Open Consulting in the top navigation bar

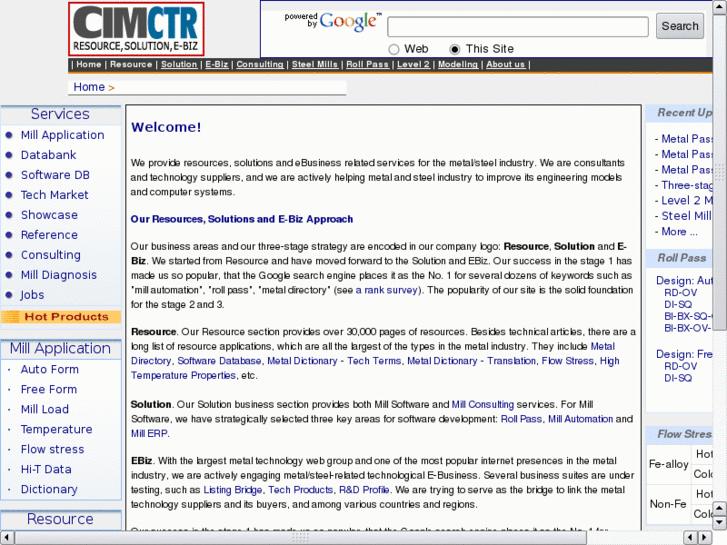(x=260, y=64)
